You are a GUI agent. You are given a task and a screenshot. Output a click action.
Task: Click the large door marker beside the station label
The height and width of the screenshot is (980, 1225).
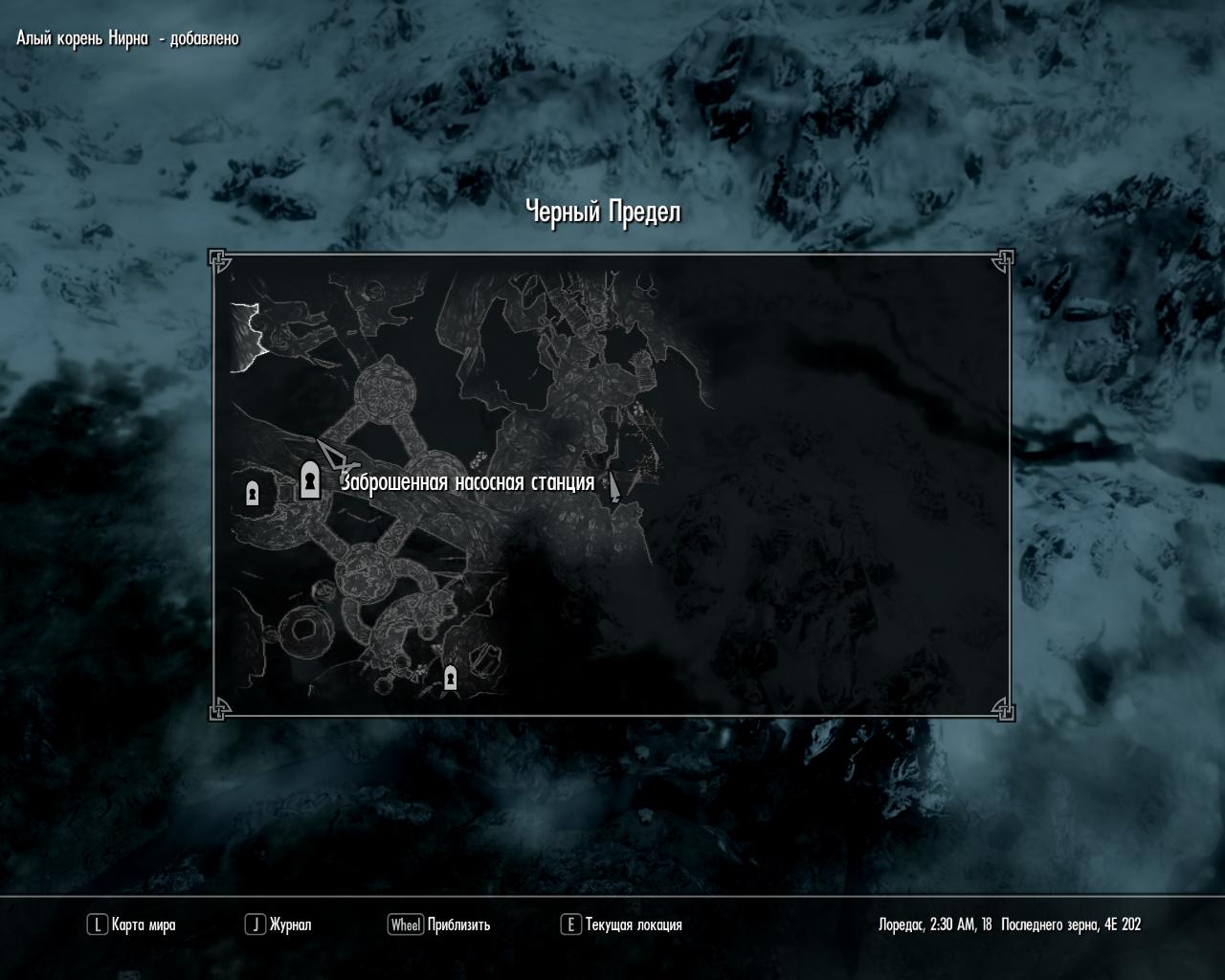309,479
